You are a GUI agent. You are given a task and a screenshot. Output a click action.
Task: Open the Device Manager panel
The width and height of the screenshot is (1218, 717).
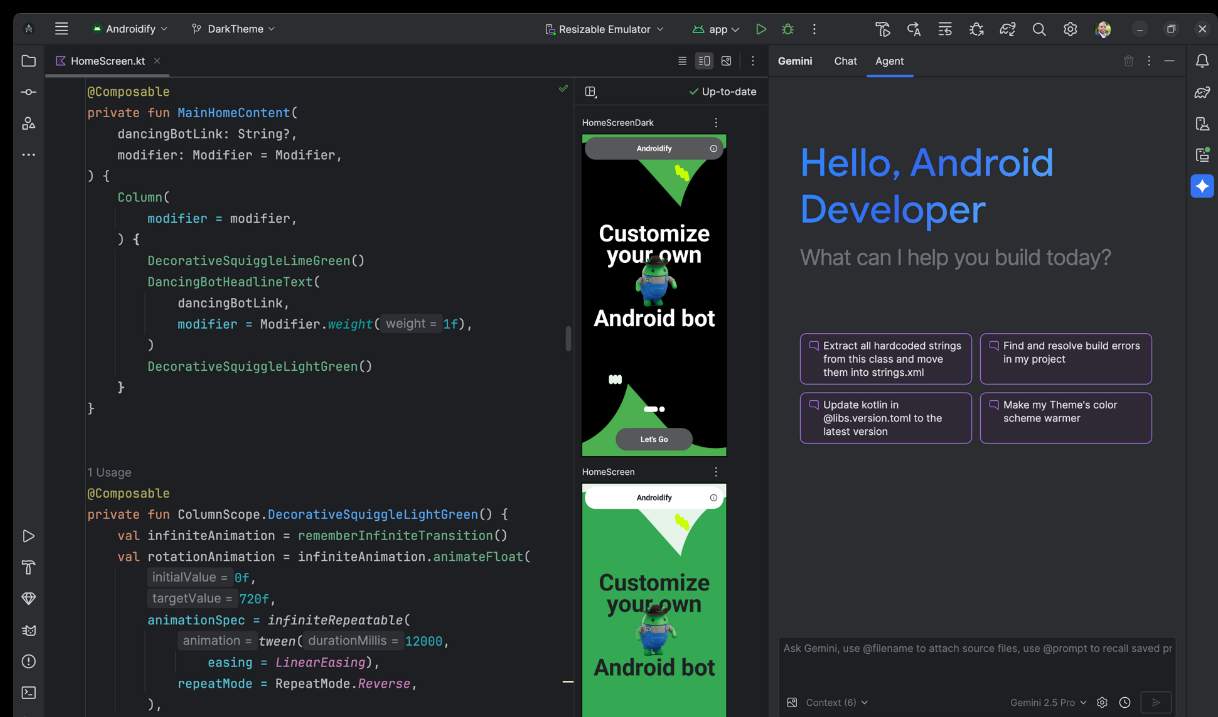pos(1203,124)
